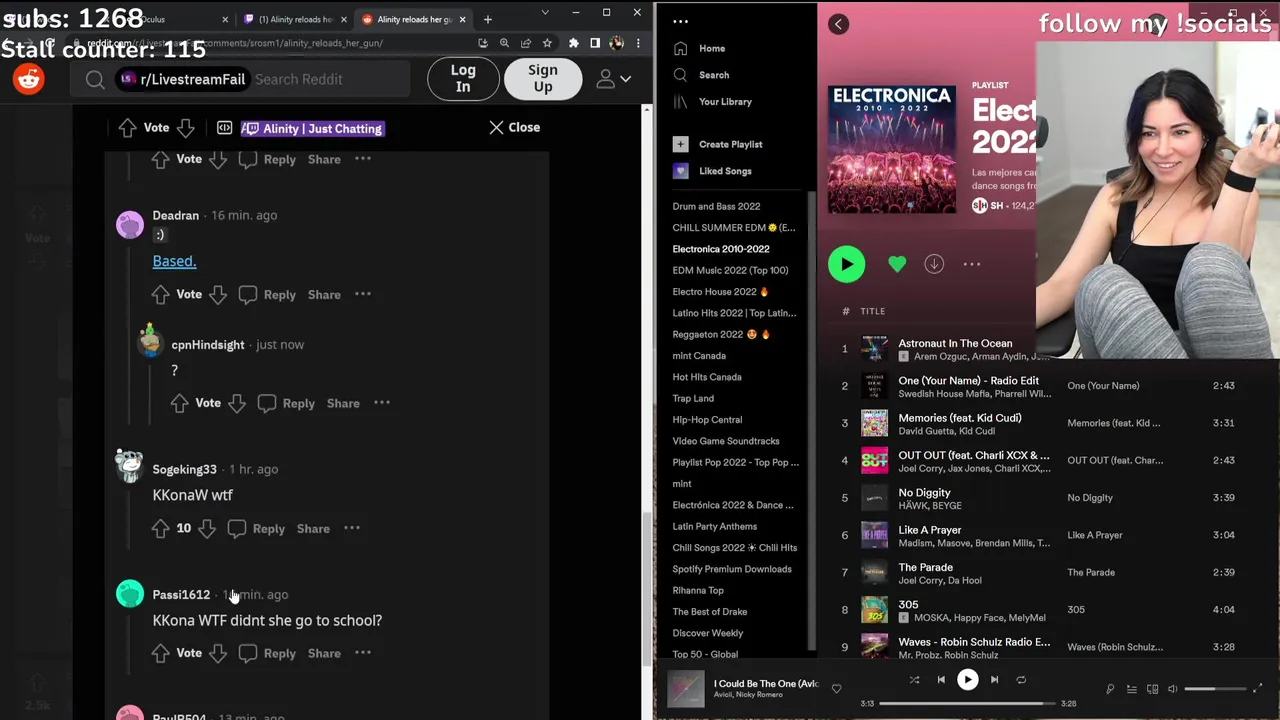Downvote cpnHindsight's comment
The width and height of the screenshot is (1280, 720).
[237, 403]
